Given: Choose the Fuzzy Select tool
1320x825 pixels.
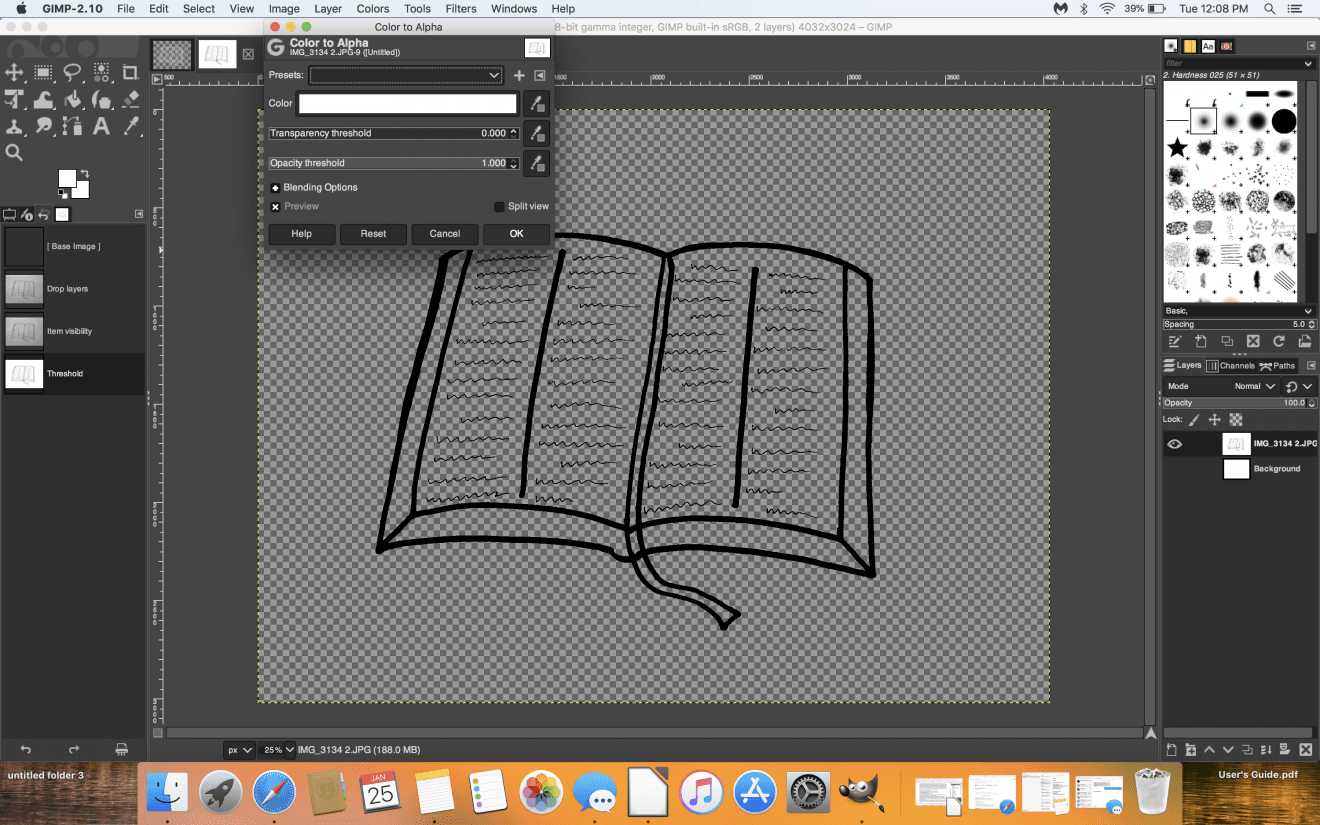Looking at the screenshot, I should coord(100,71).
